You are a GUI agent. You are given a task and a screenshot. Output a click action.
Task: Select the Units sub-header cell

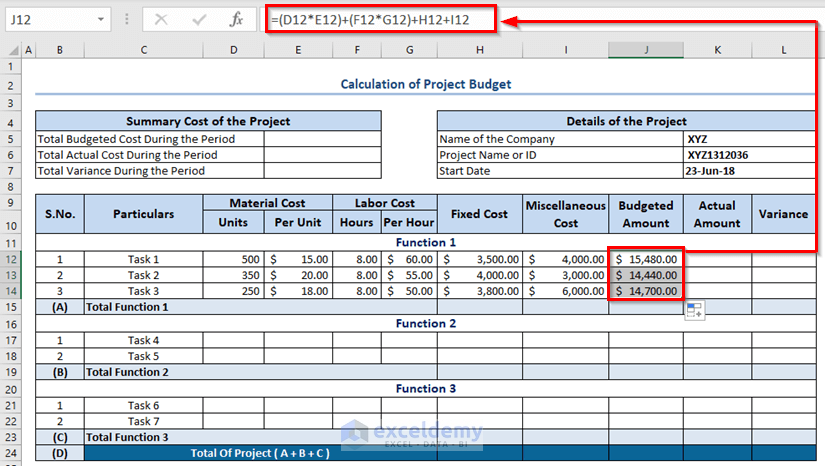tap(234, 222)
